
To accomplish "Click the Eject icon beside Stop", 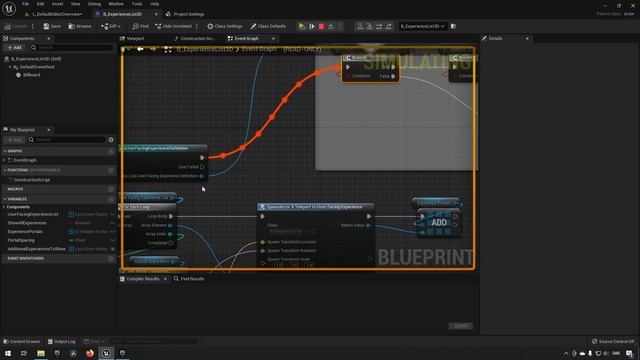I will pyautogui.click(x=331, y=26).
